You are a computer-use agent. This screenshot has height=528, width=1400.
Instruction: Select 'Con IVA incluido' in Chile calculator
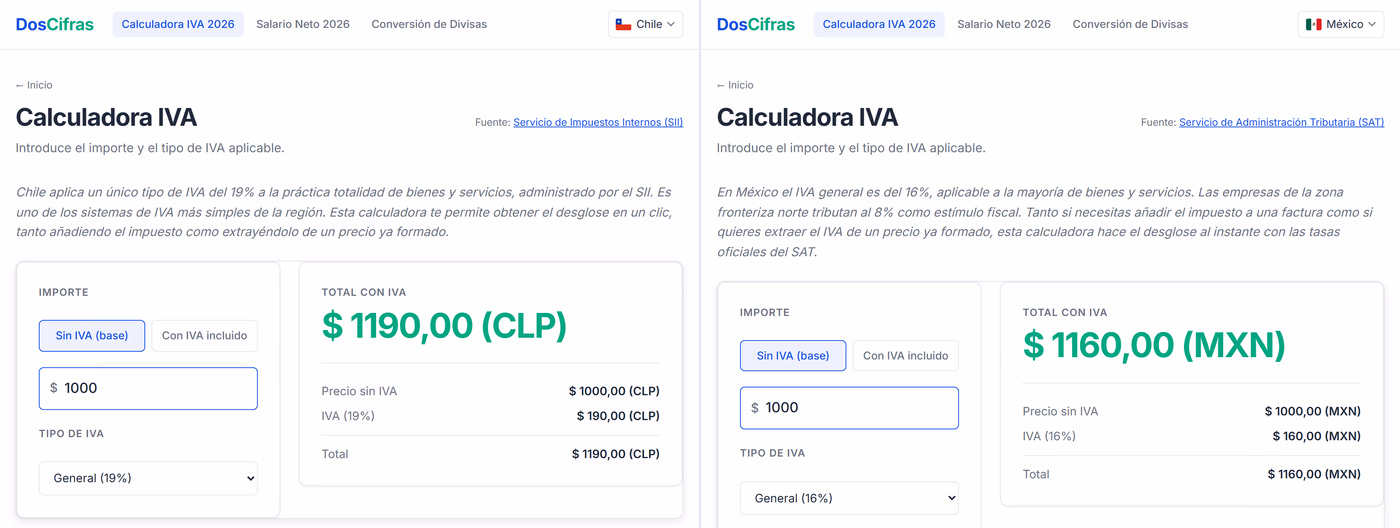click(x=204, y=336)
